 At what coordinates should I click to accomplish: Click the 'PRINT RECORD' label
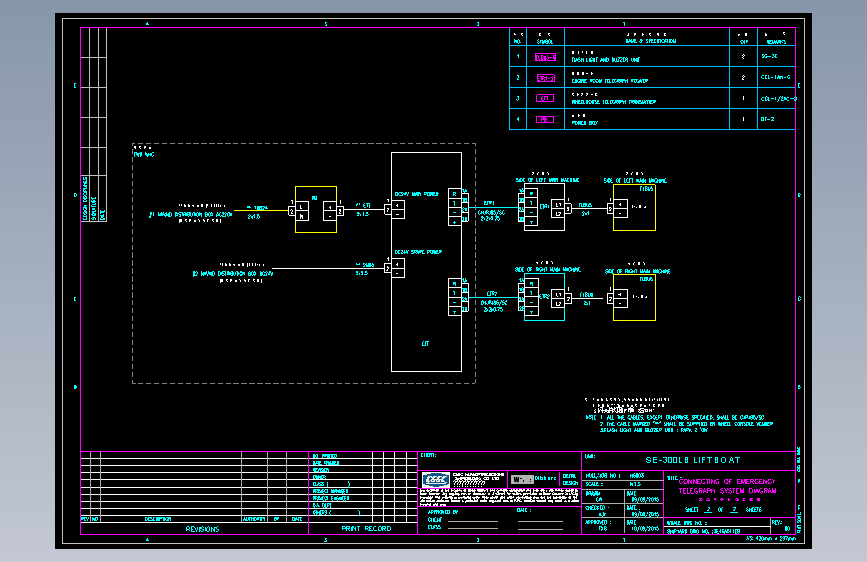click(366, 529)
